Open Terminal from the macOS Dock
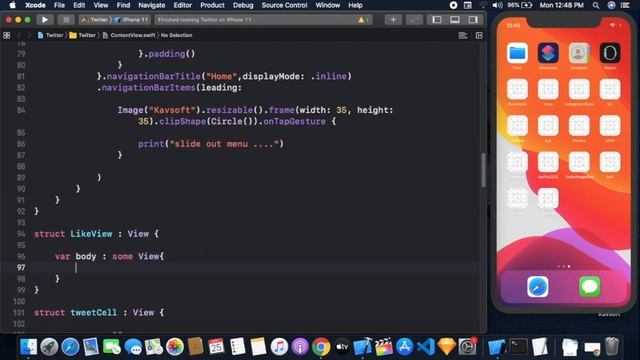 pos(518,347)
